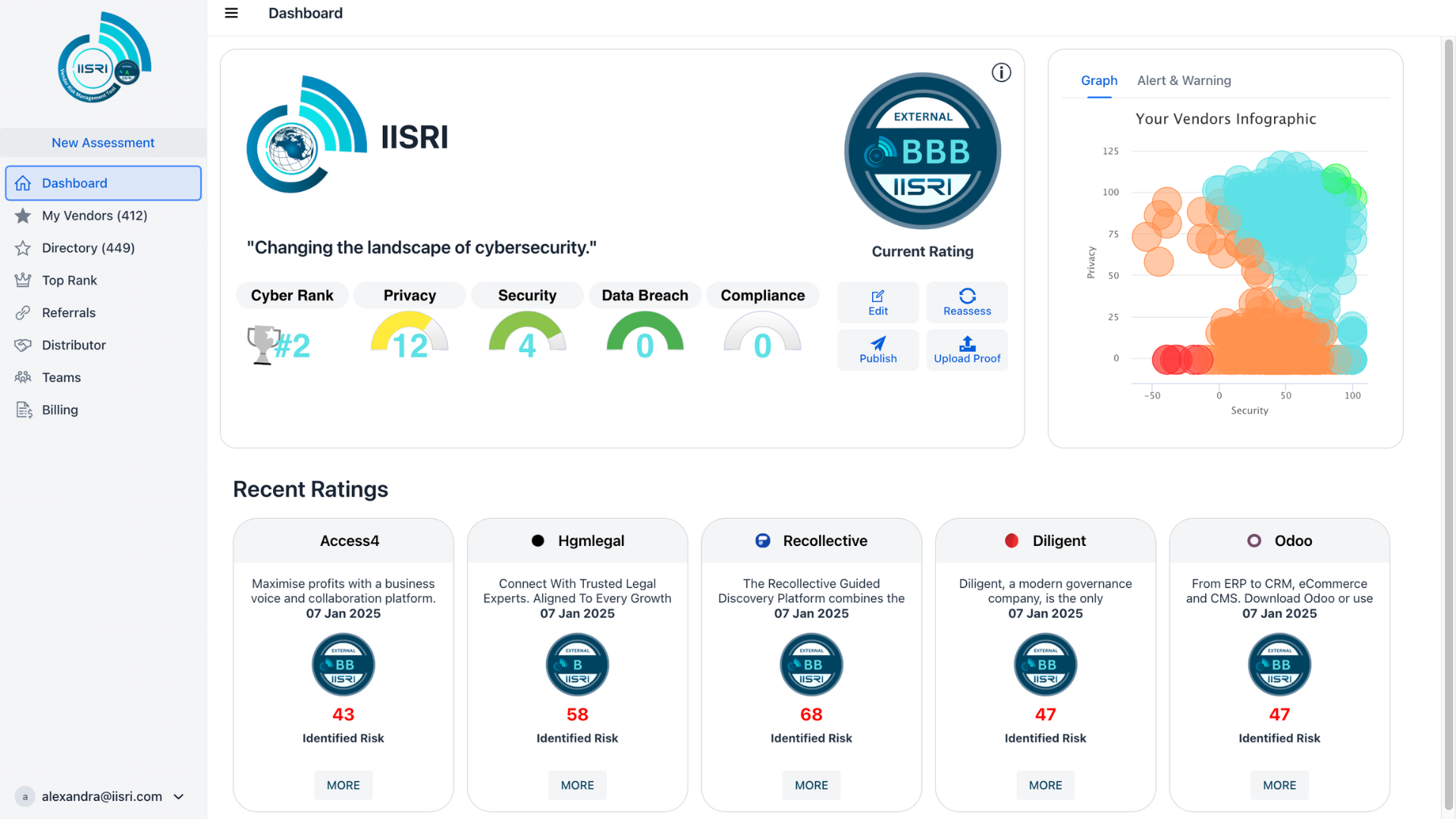Image resolution: width=1456 pixels, height=819 pixels.
Task: Click the Billing document icon
Action: tap(24, 409)
